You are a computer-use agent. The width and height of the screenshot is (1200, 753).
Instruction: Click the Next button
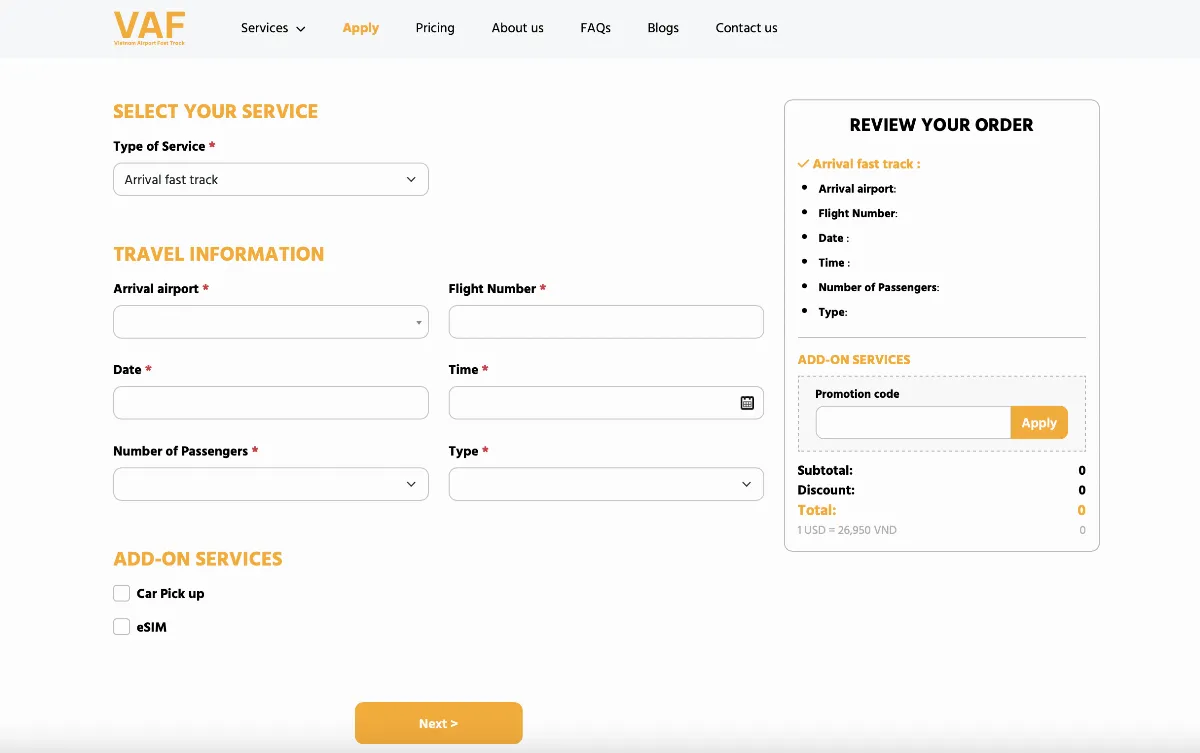(x=439, y=723)
